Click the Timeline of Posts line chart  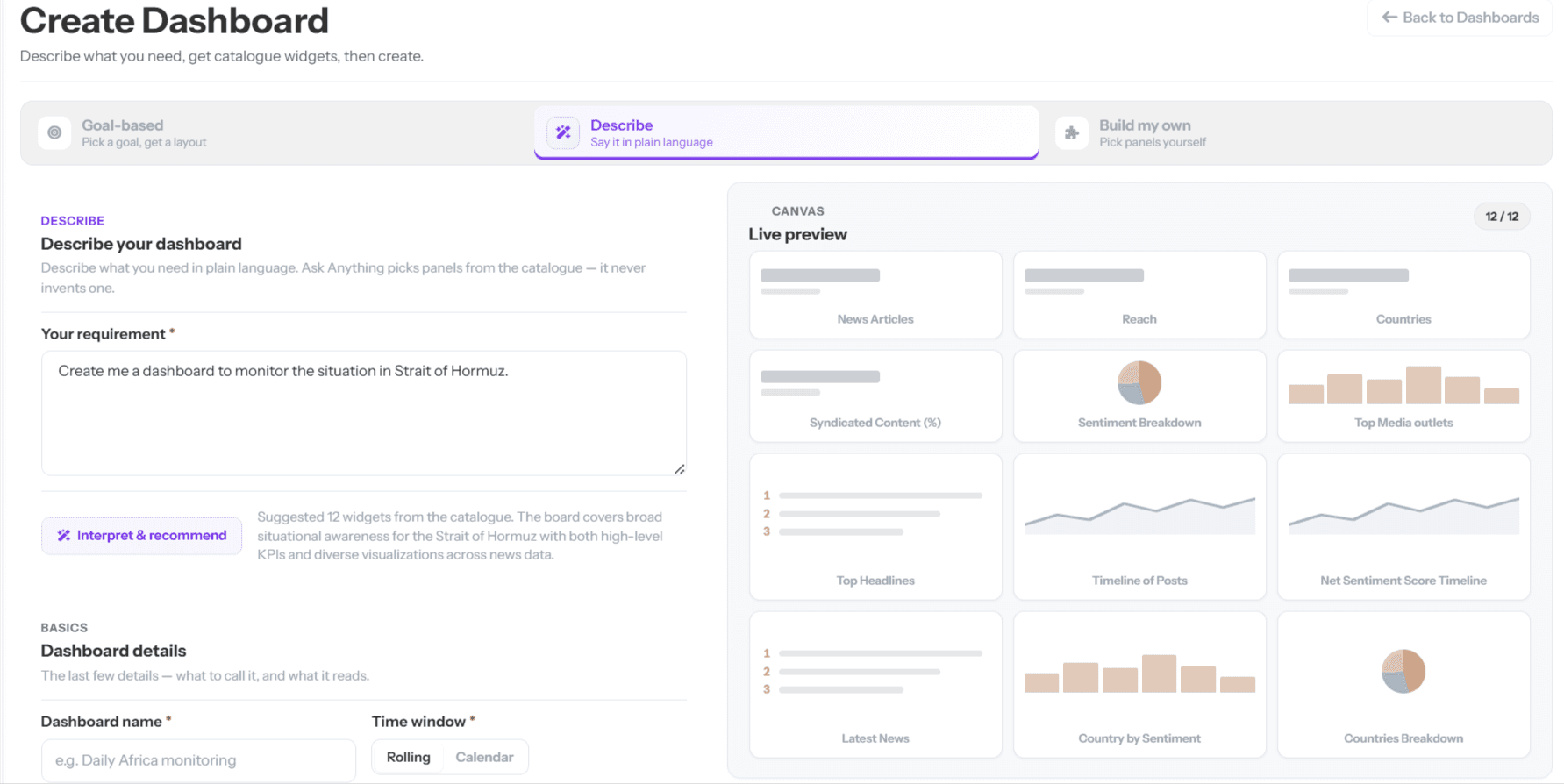1139,516
